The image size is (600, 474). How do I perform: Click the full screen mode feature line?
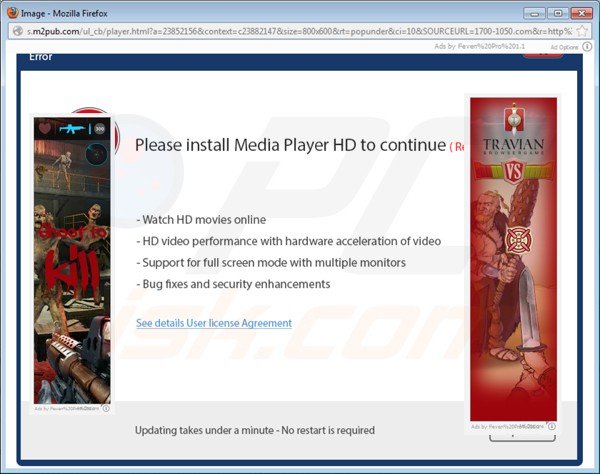tap(271, 263)
